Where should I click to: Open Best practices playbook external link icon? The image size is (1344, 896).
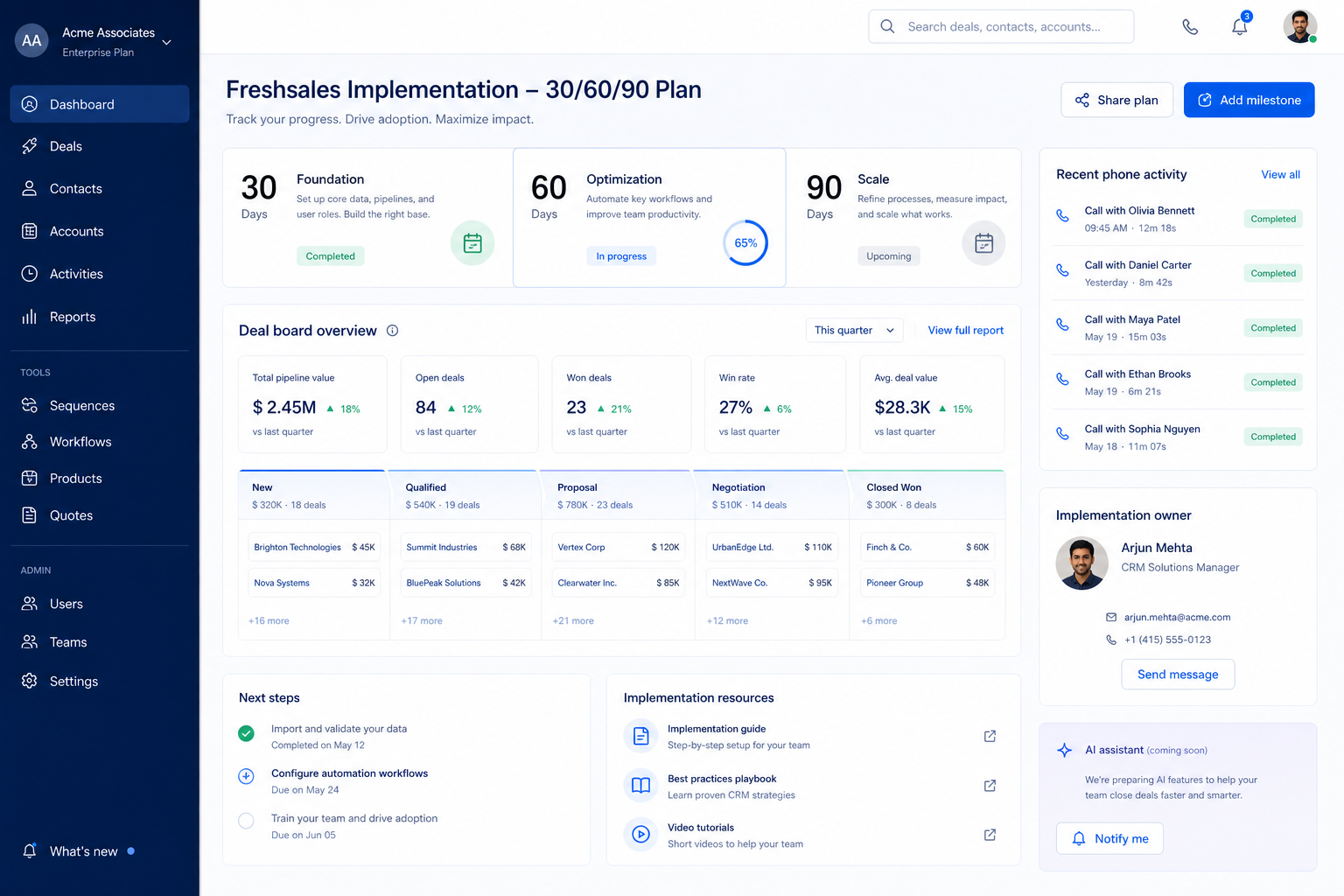coord(990,786)
